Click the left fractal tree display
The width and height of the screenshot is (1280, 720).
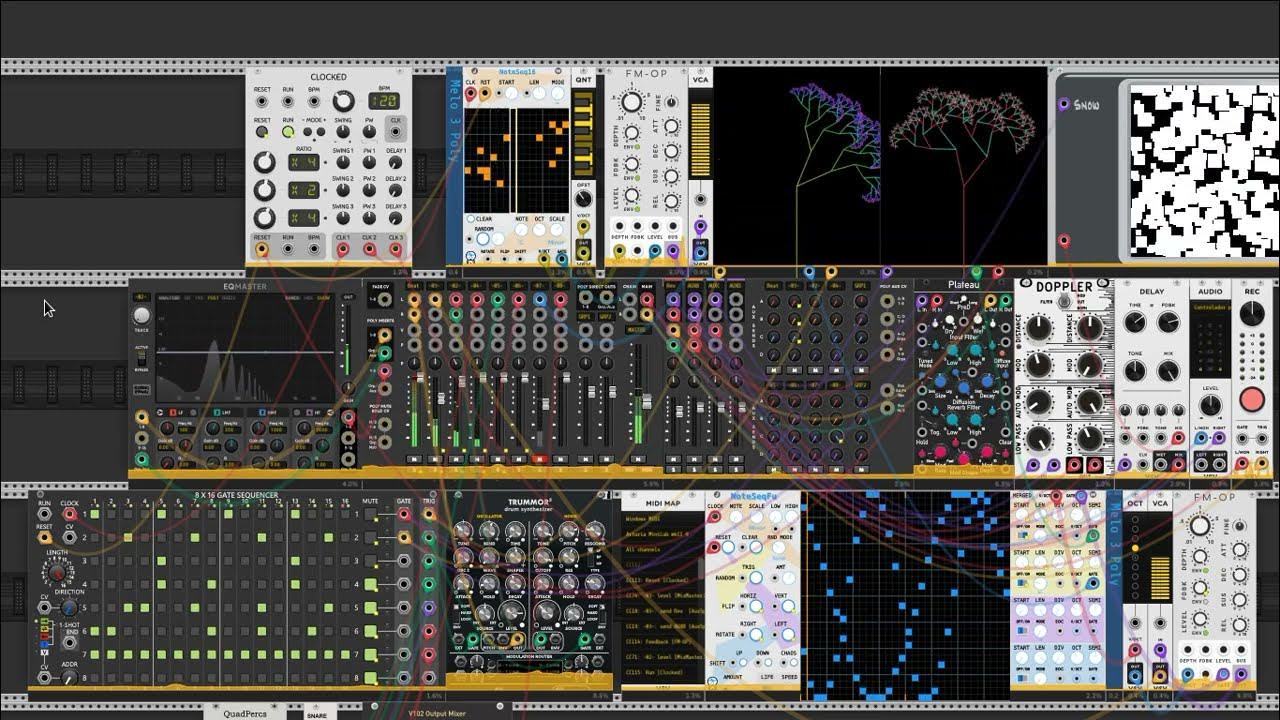click(798, 168)
